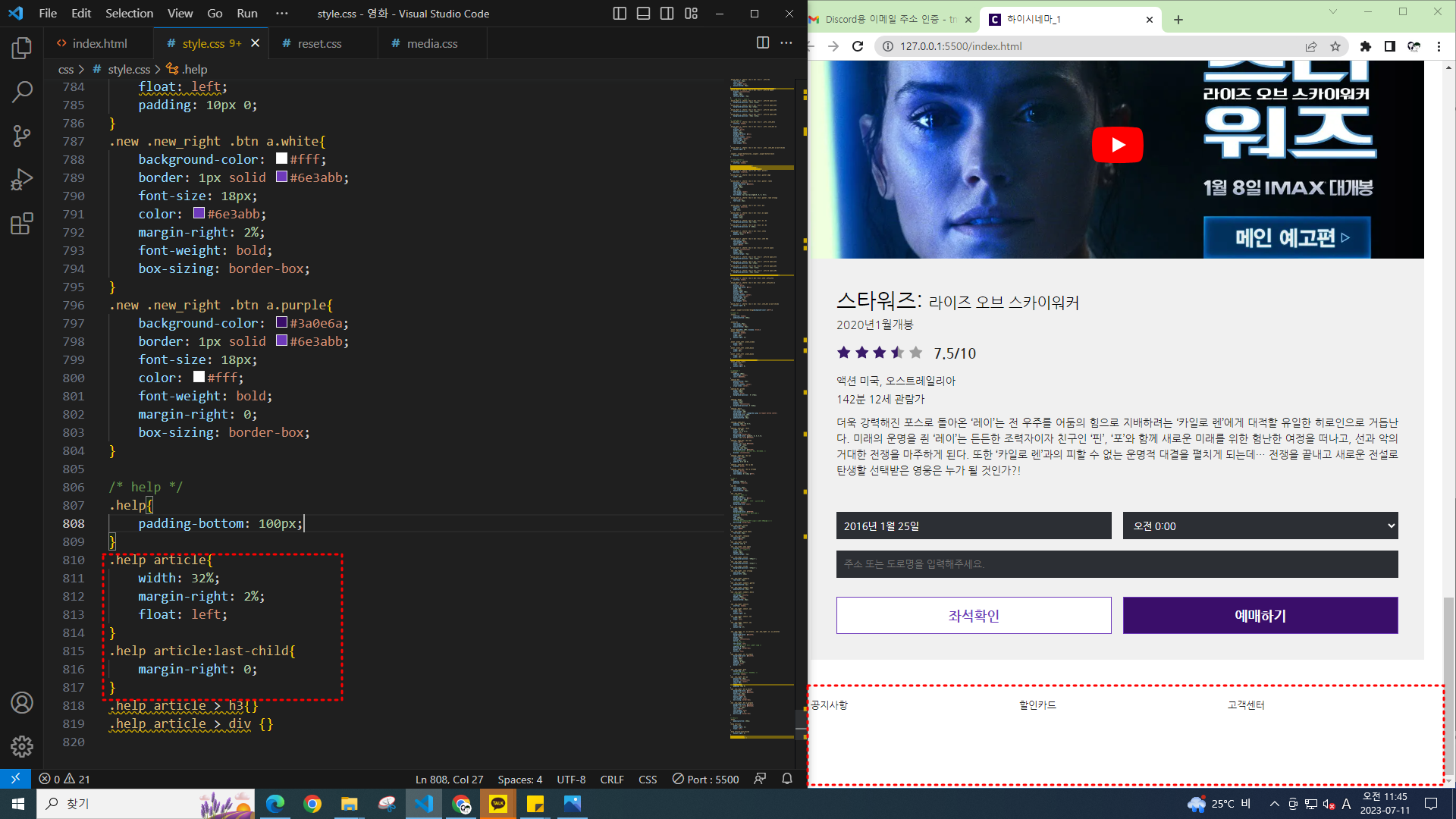The image size is (1456, 819).
Task: Open Source Control view
Action: [22, 136]
